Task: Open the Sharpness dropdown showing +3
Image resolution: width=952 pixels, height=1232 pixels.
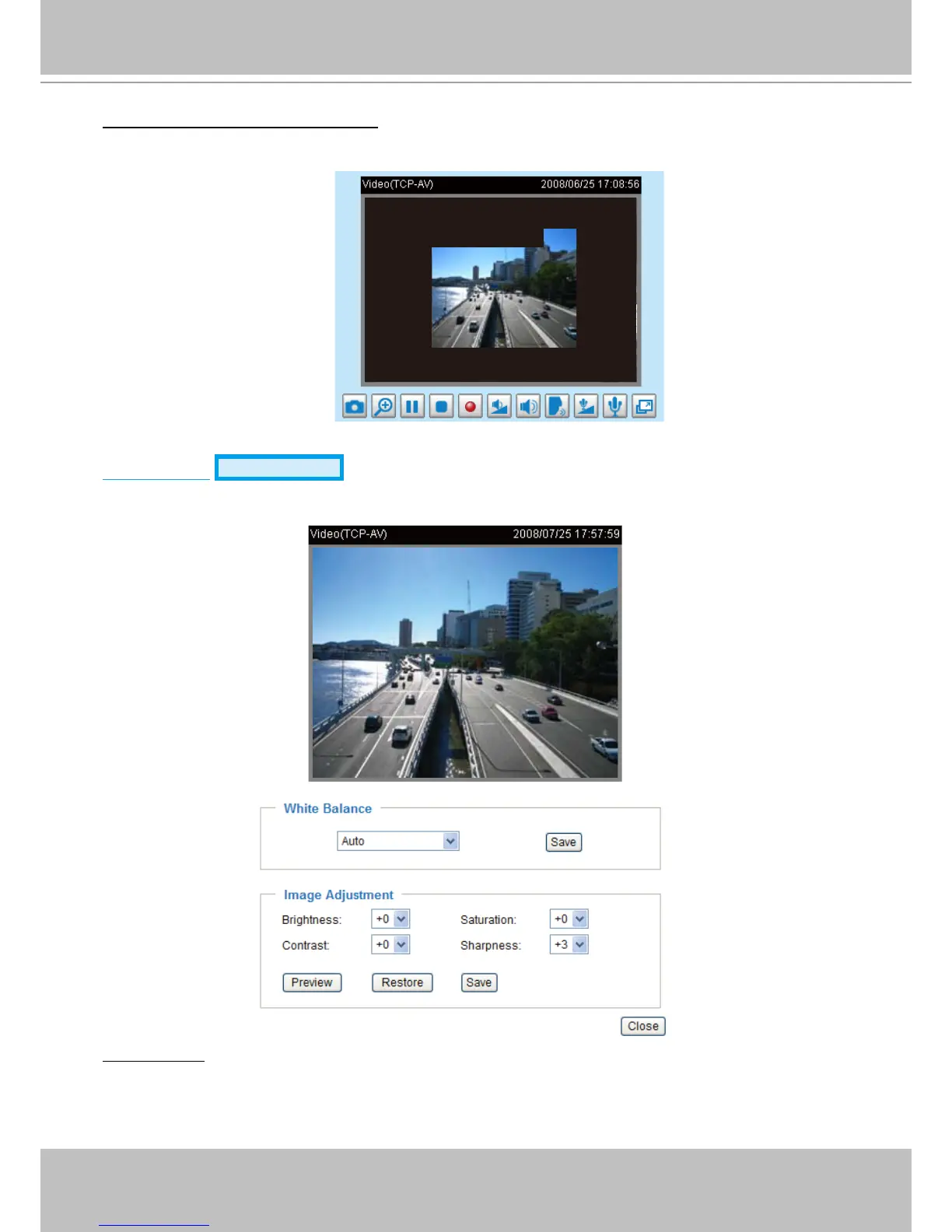Action: (x=569, y=944)
